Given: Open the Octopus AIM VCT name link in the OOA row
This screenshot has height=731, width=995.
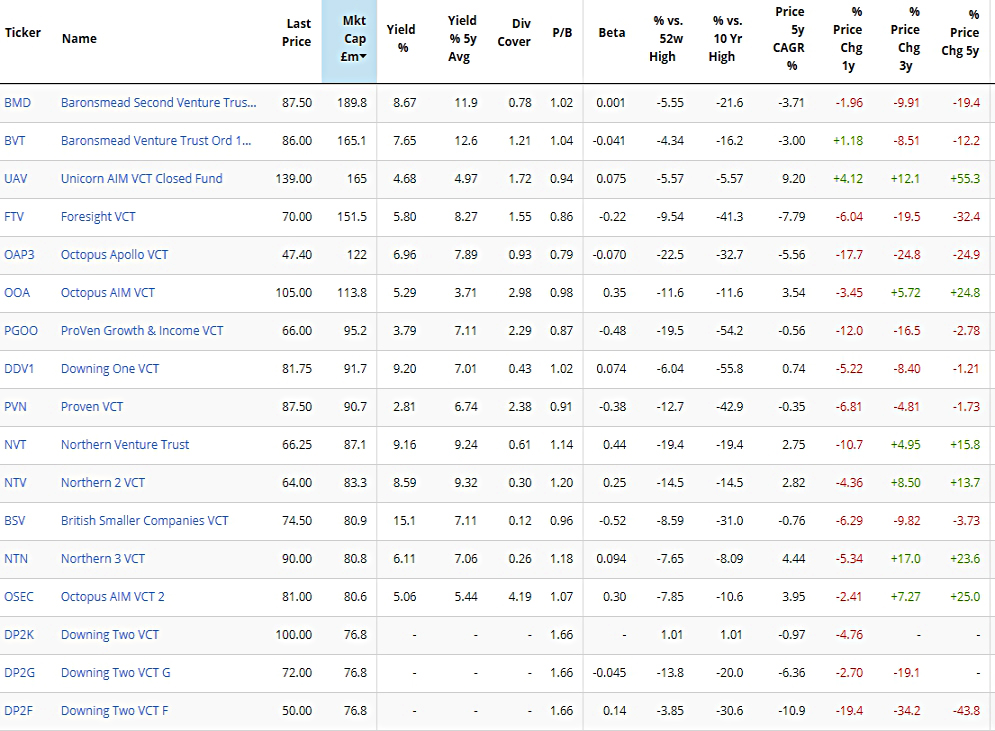Looking at the screenshot, I should 108,293.
